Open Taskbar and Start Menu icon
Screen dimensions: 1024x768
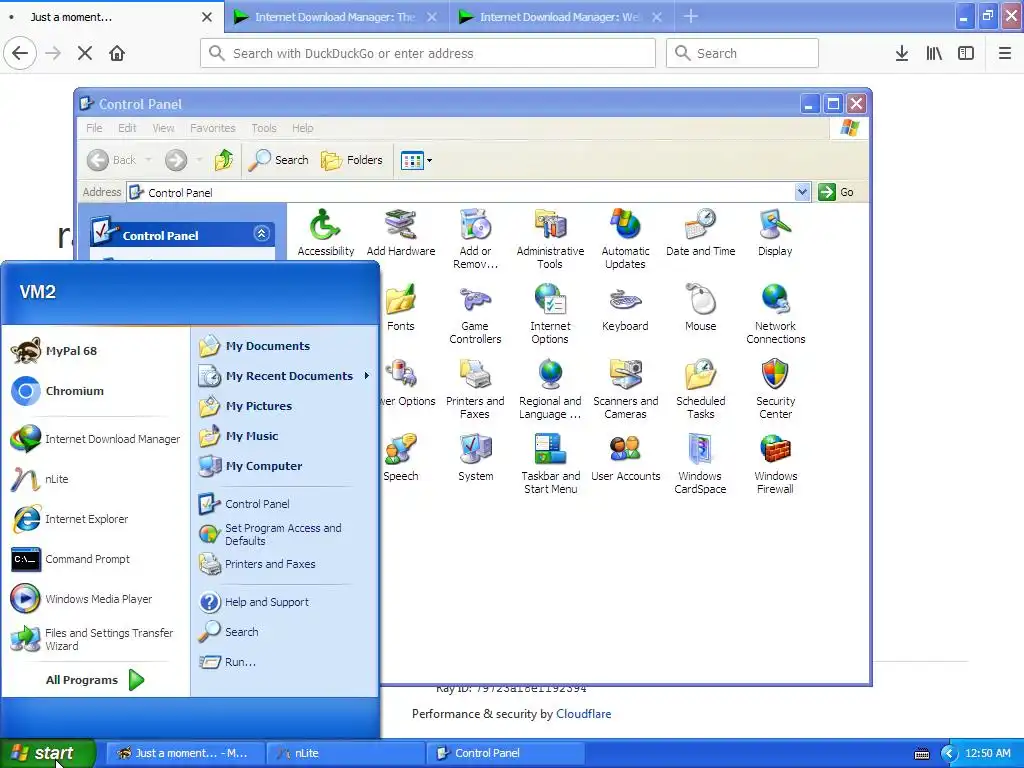click(x=550, y=464)
